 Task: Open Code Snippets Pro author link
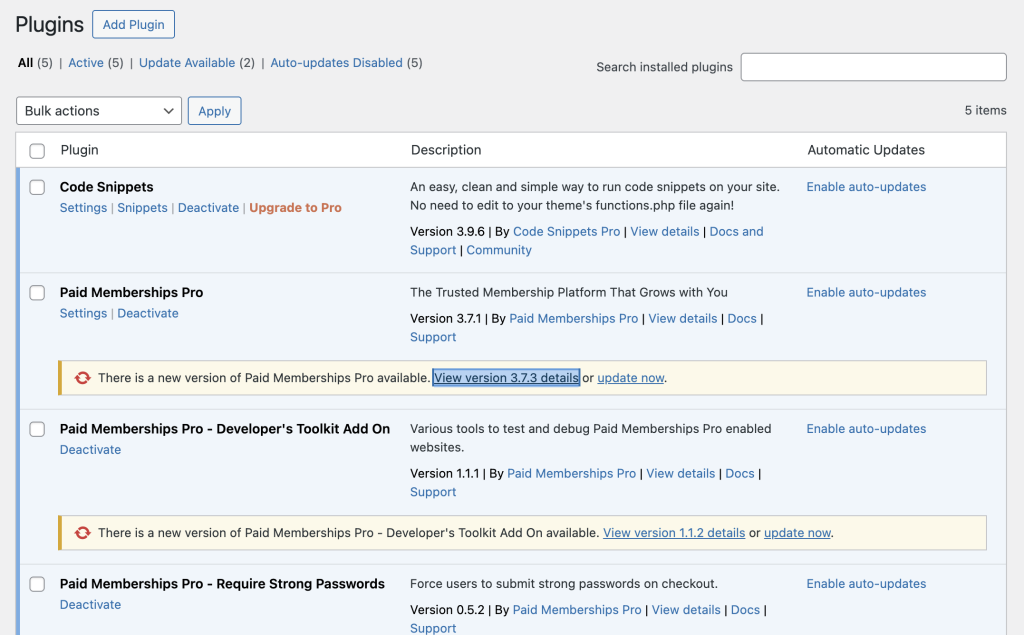566,231
